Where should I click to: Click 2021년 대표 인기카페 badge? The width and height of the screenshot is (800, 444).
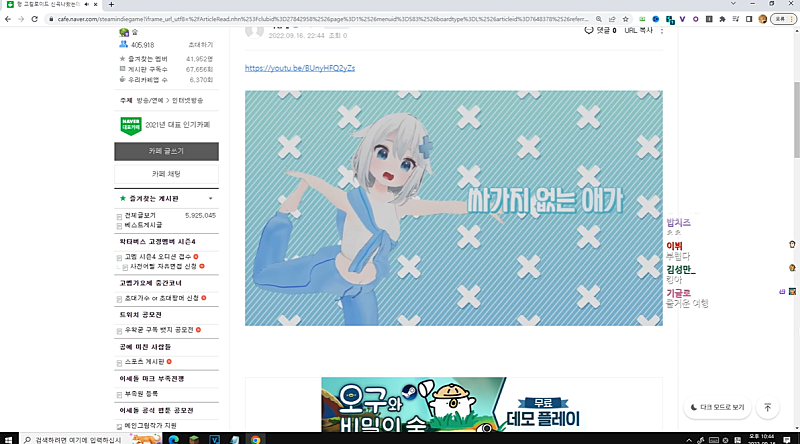point(165,126)
